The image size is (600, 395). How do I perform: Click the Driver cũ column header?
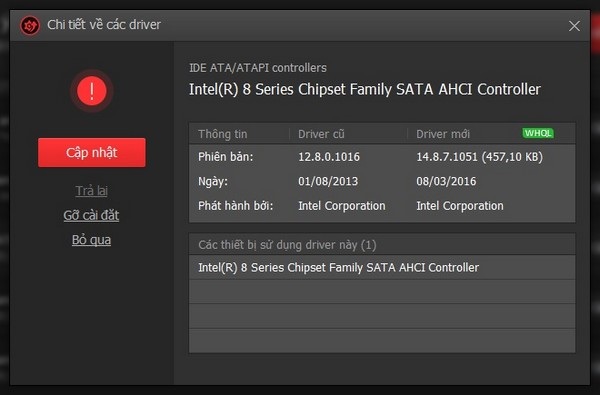click(x=321, y=134)
